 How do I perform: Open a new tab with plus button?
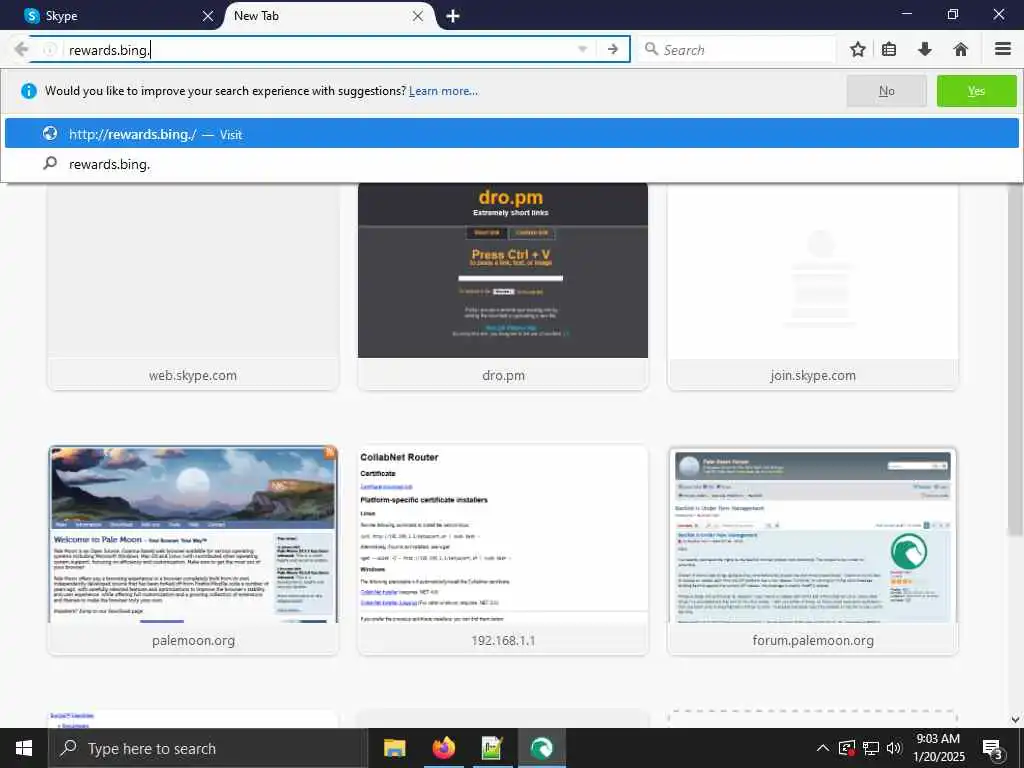coord(453,16)
